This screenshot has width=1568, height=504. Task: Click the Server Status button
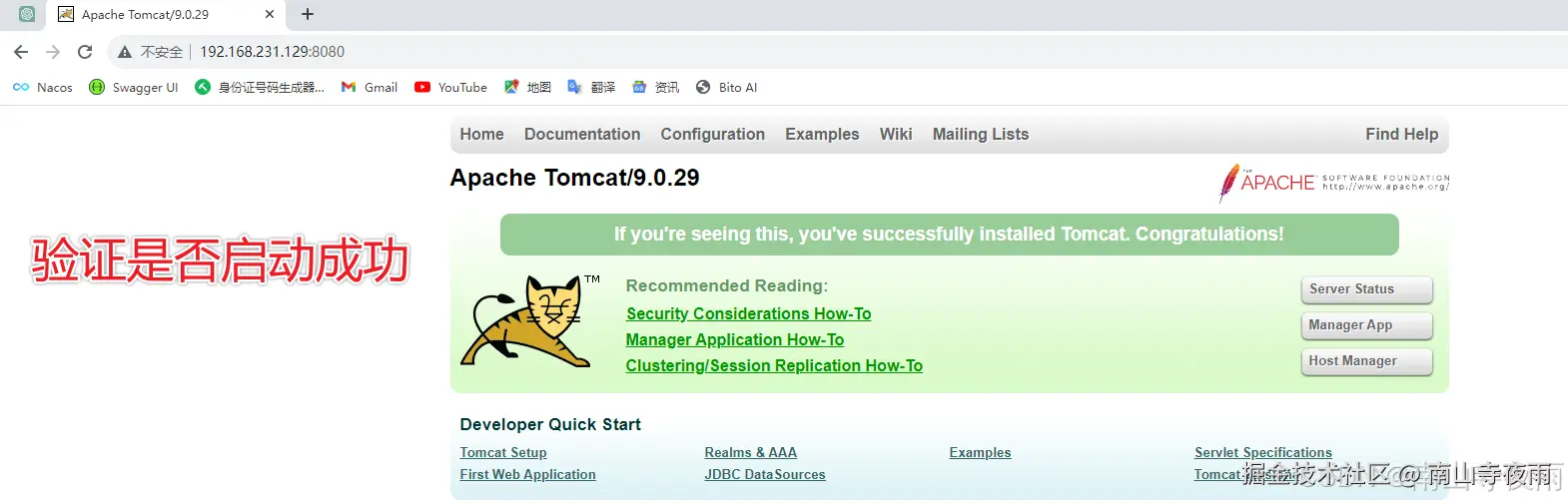(1366, 289)
